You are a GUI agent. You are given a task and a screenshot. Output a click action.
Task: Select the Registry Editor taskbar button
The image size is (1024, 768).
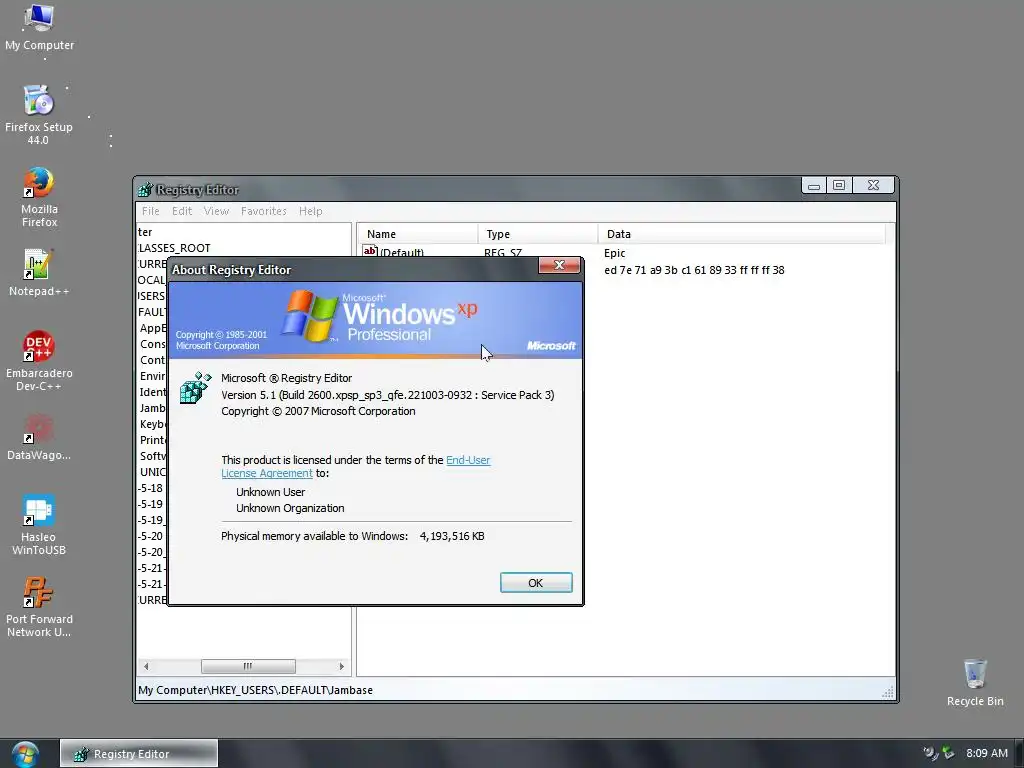tap(139, 754)
